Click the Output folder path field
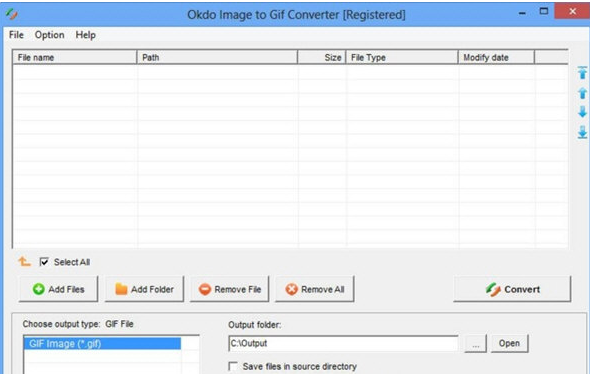This screenshot has height=374, width=590. pyautogui.click(x=343, y=343)
